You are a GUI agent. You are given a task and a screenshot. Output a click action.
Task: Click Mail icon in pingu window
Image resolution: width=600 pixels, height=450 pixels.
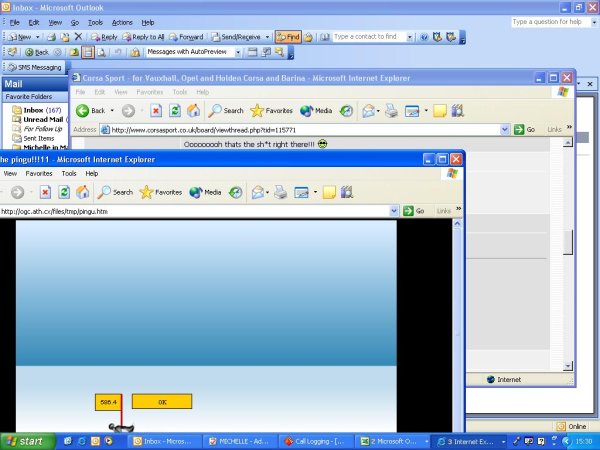[x=258, y=192]
